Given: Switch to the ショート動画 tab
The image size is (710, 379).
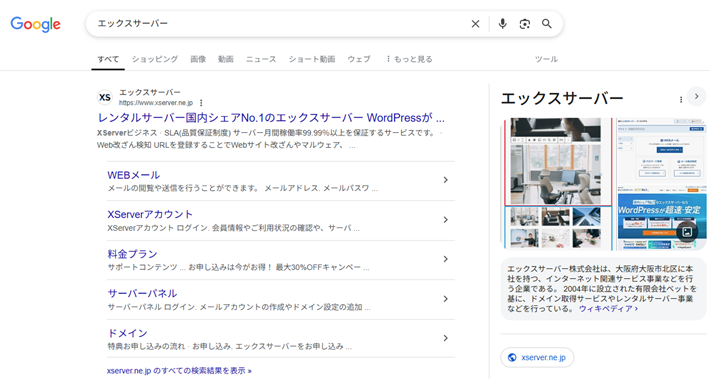Looking at the screenshot, I should pyautogui.click(x=312, y=59).
